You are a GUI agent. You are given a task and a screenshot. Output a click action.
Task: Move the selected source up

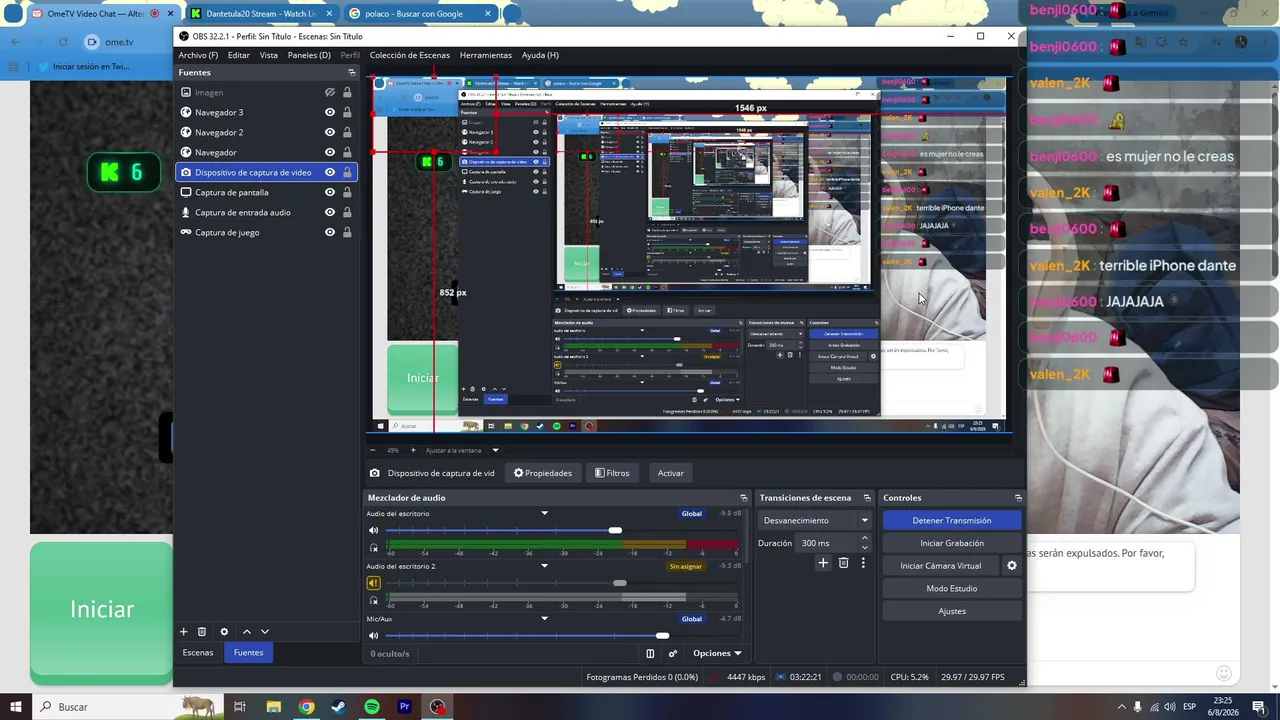[247, 632]
